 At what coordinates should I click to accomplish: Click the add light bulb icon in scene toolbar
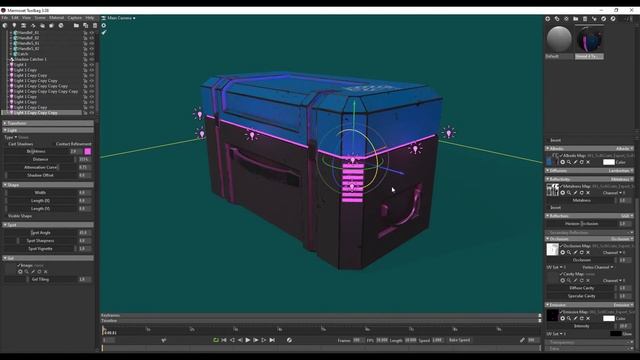[x=14, y=26]
